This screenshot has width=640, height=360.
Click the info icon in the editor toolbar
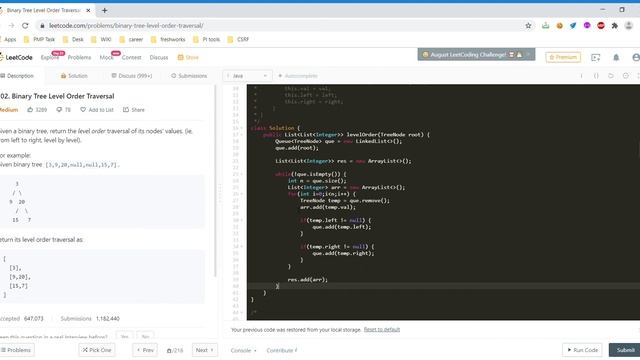[x=582, y=76]
